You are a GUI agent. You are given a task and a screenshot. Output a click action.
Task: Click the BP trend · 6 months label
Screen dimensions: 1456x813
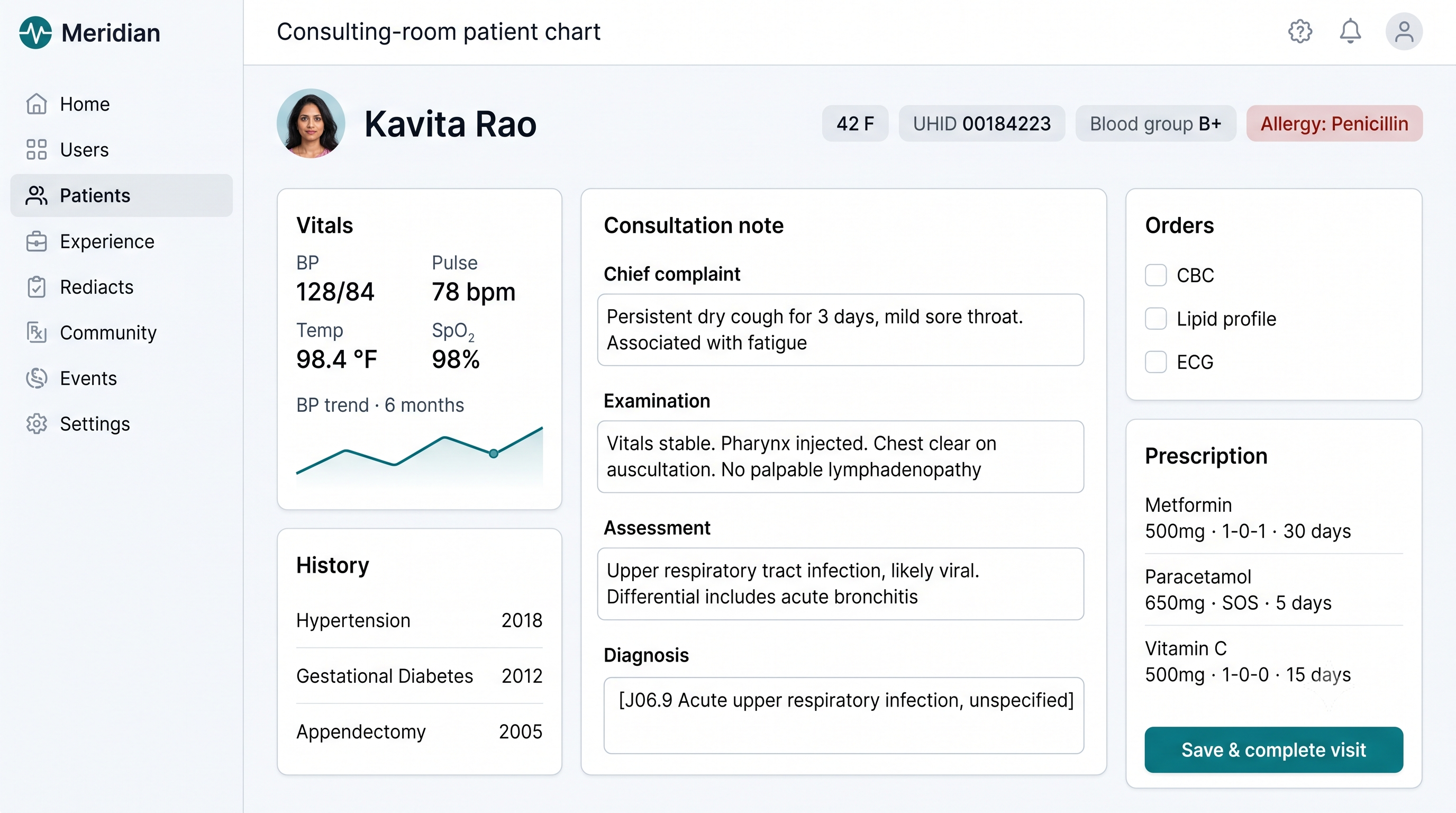tap(380, 405)
